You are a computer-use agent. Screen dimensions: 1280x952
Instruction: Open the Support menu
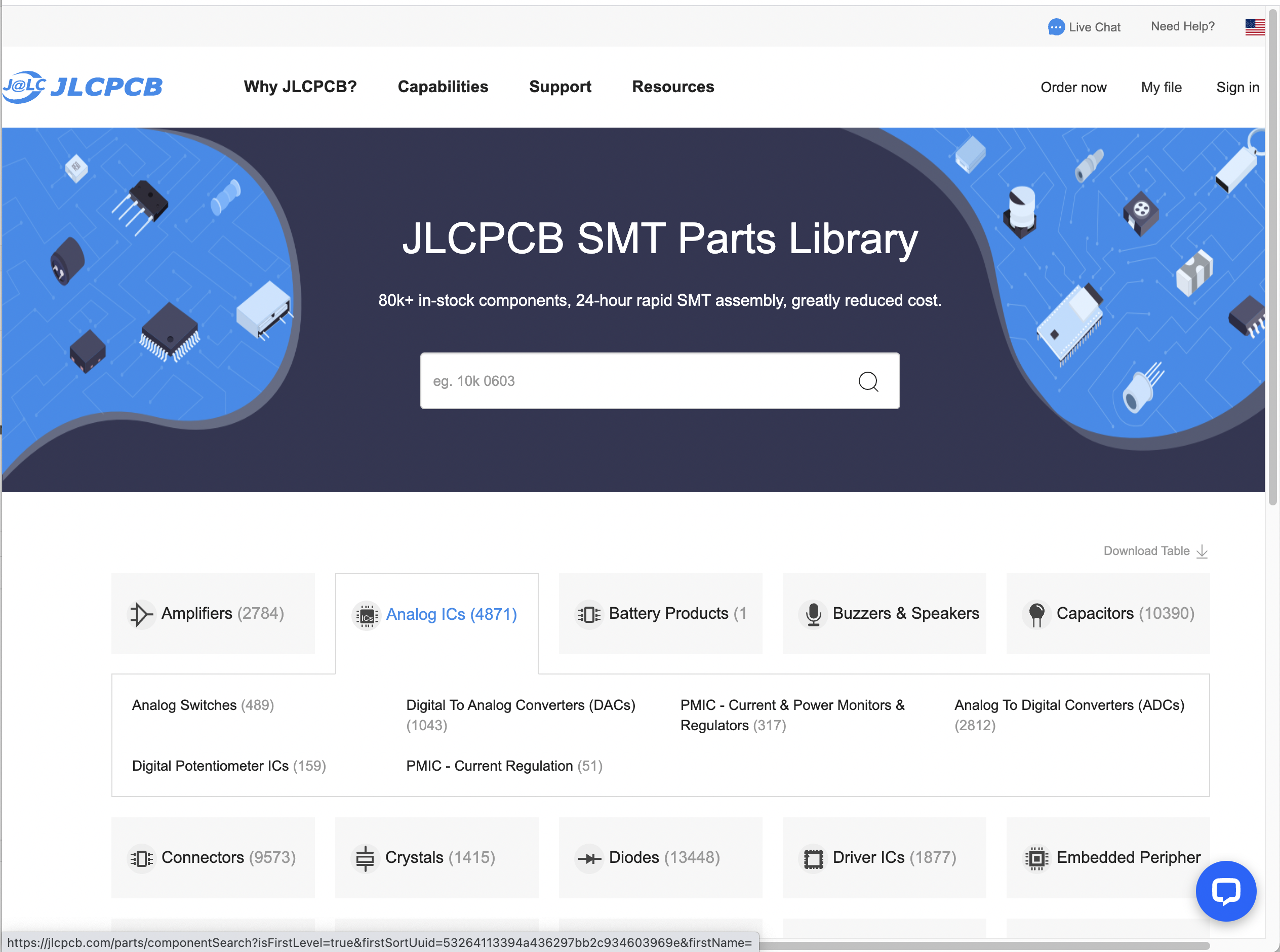tap(560, 87)
